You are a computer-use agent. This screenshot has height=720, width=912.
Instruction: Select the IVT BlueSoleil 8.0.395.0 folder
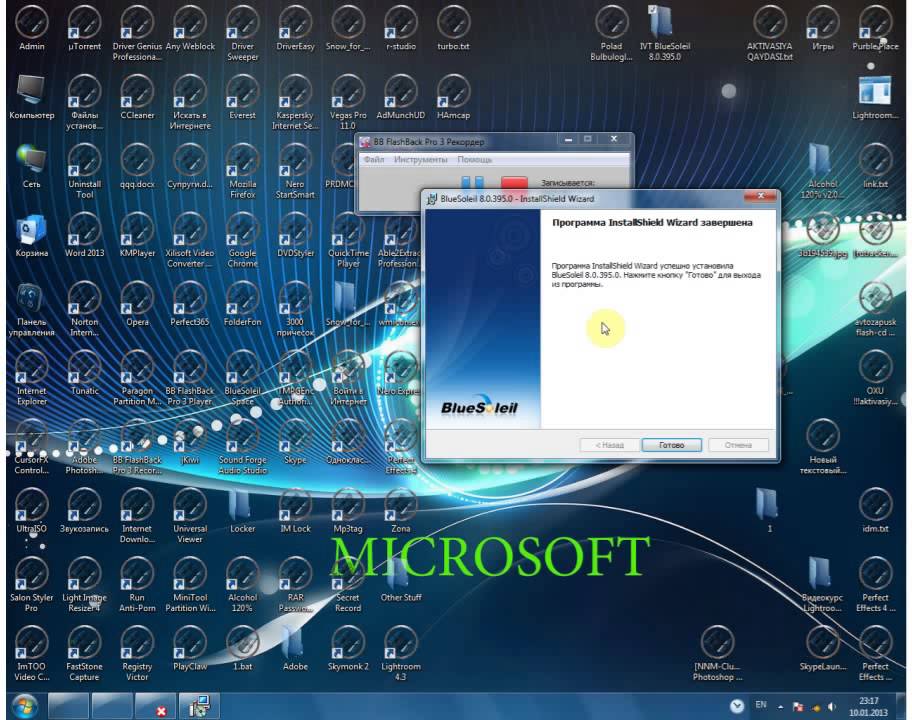click(x=664, y=33)
